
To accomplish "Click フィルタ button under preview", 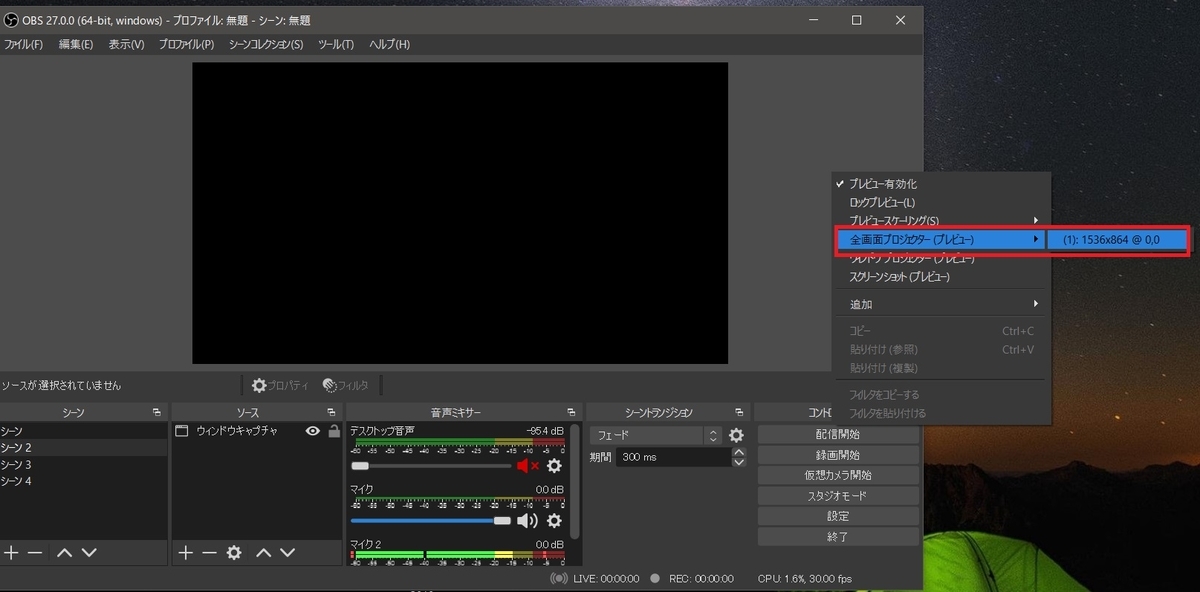I will pos(345,385).
